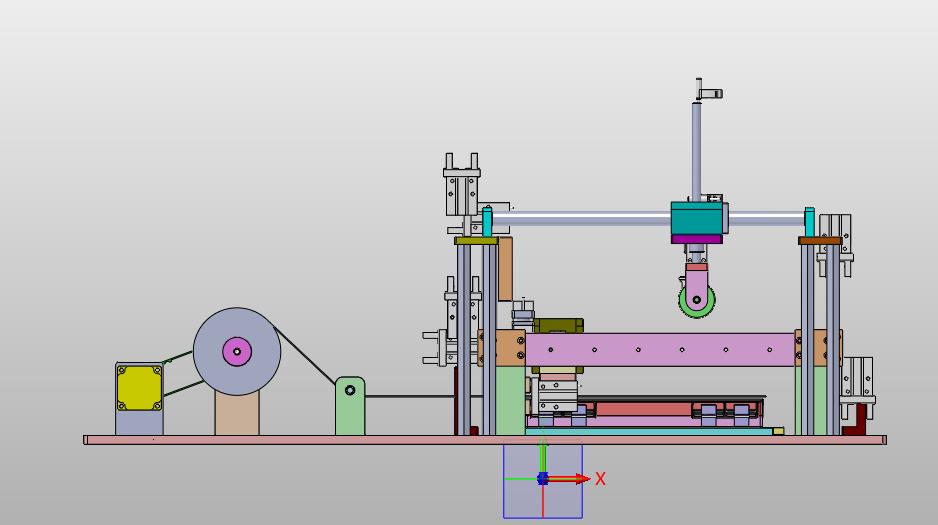Pick the vertical rod above teal carriage
The width and height of the screenshot is (938, 525).
pos(696,152)
